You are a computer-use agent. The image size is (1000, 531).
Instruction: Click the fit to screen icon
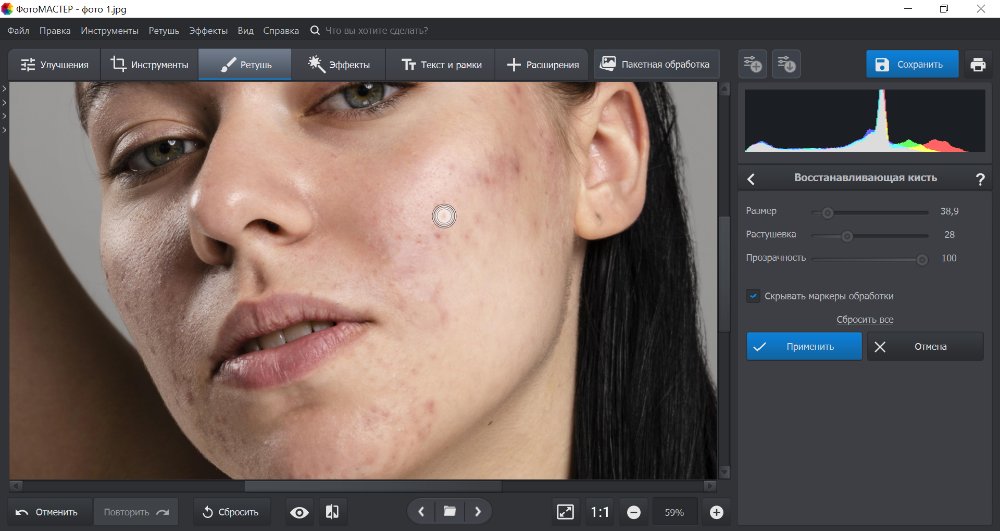[x=565, y=512]
